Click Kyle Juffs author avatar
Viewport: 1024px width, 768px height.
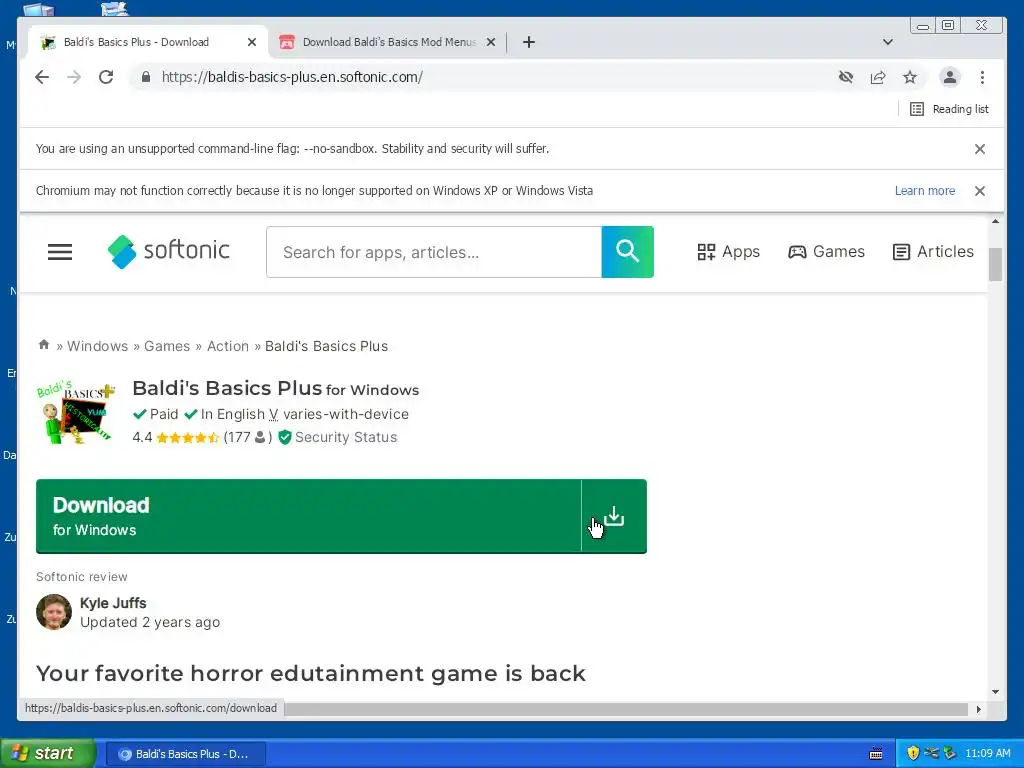pyautogui.click(x=54, y=612)
